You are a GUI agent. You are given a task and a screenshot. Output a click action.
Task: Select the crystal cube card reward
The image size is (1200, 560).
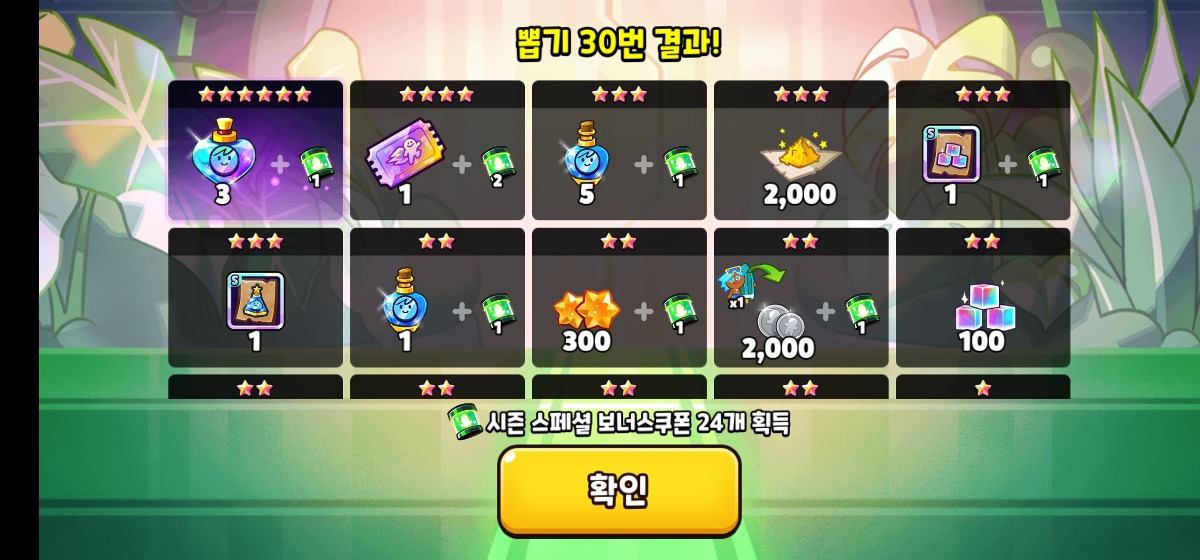click(951, 154)
